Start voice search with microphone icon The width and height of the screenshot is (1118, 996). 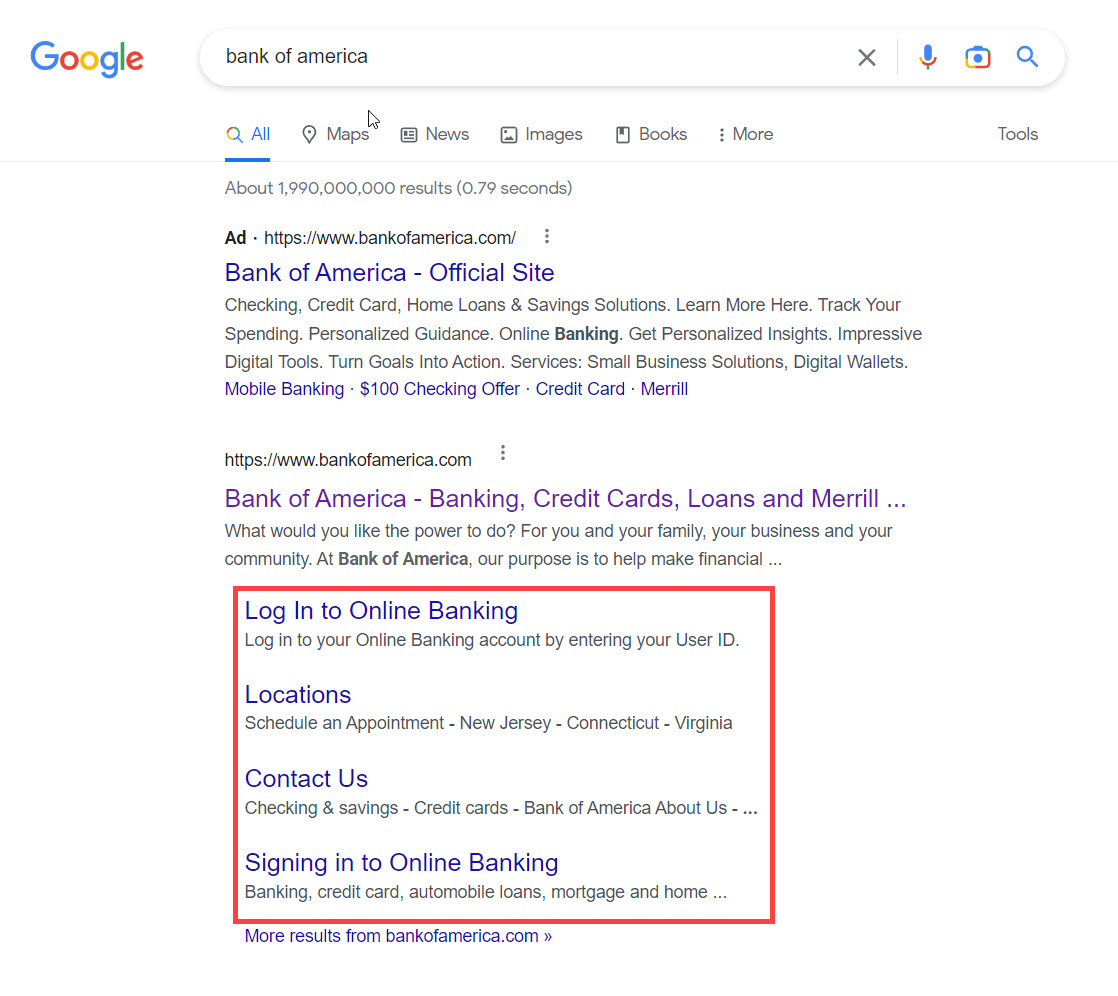(927, 57)
